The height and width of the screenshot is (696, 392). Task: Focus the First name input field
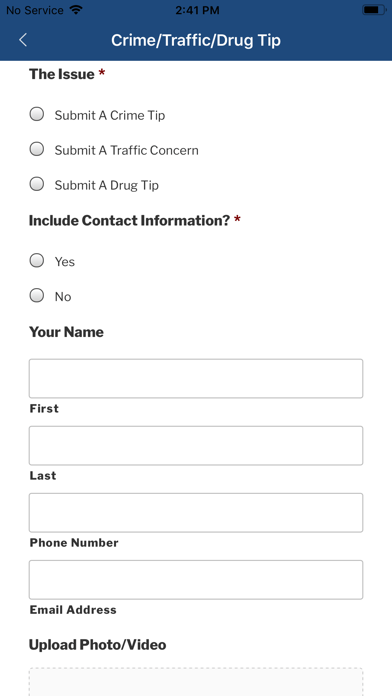pyautogui.click(x=196, y=378)
